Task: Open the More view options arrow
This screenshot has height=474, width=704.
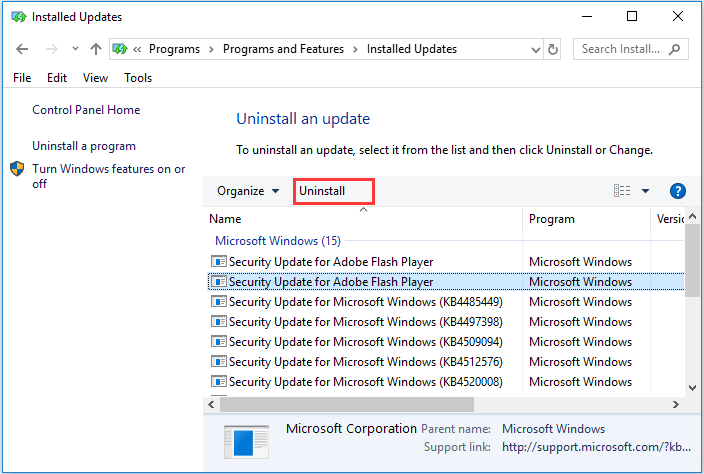Action: click(645, 191)
